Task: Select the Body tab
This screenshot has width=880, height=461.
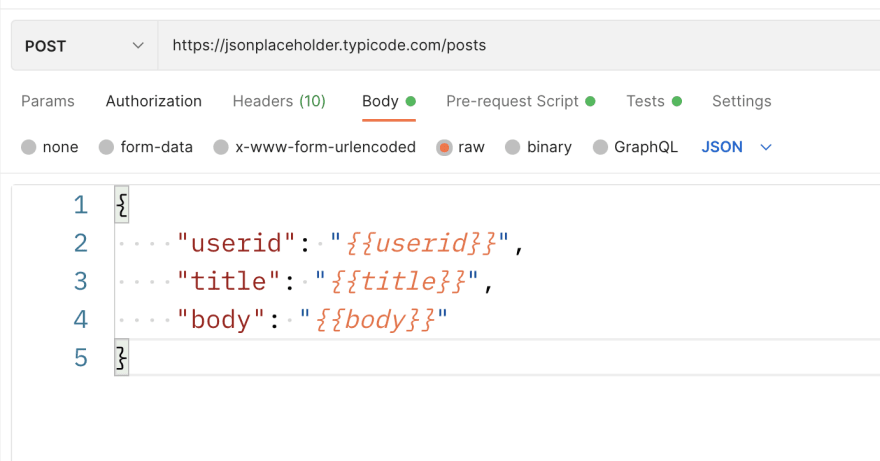Action: [388, 101]
